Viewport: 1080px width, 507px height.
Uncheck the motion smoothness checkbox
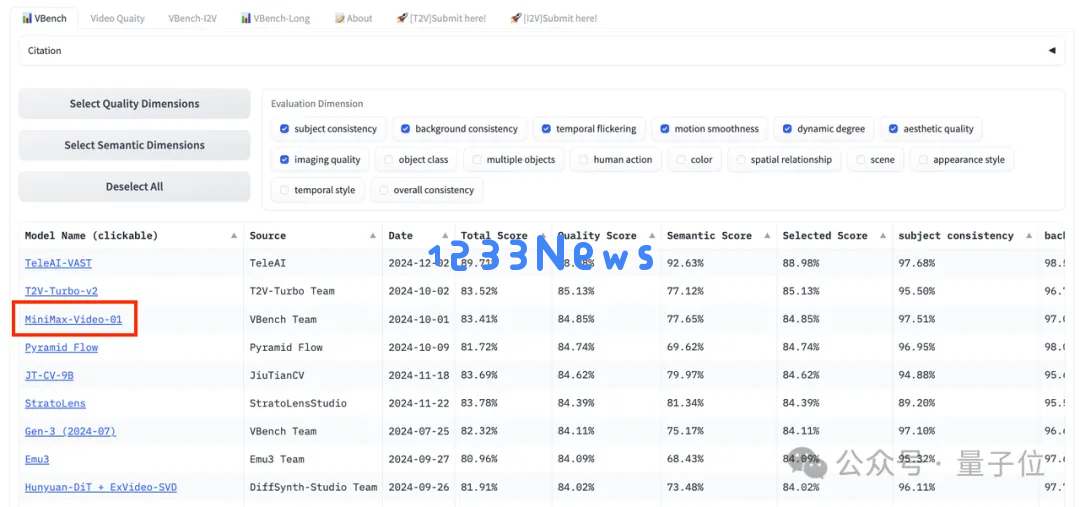[x=665, y=129]
